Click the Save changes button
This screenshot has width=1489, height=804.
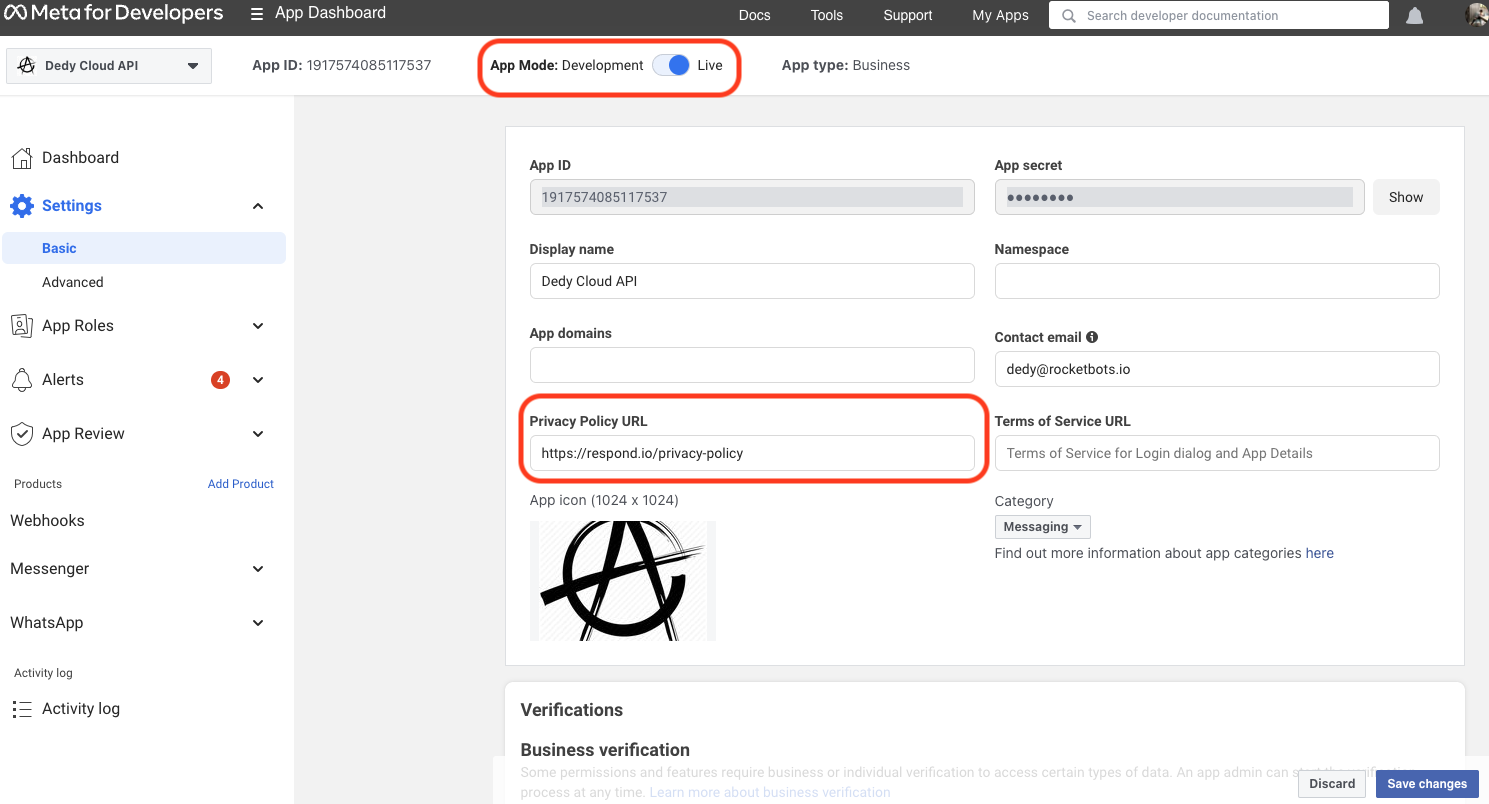[1426, 783]
